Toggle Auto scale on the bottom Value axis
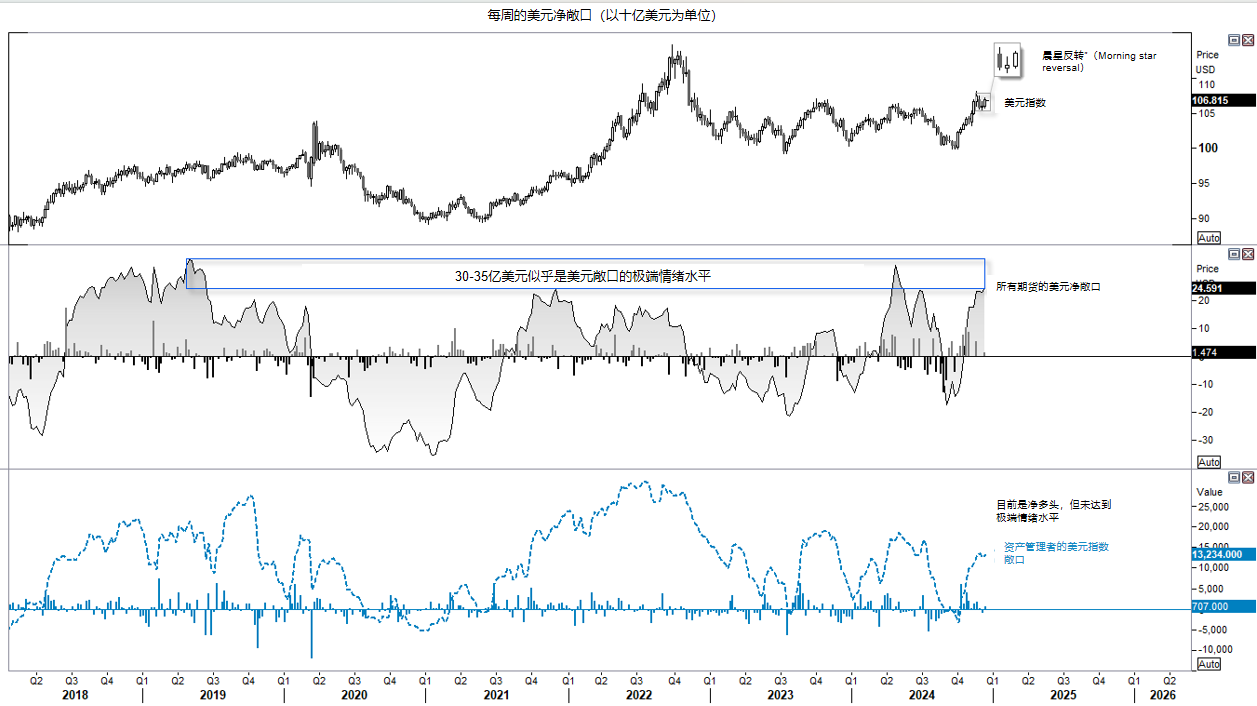The image size is (1257, 706). pos(1208,664)
